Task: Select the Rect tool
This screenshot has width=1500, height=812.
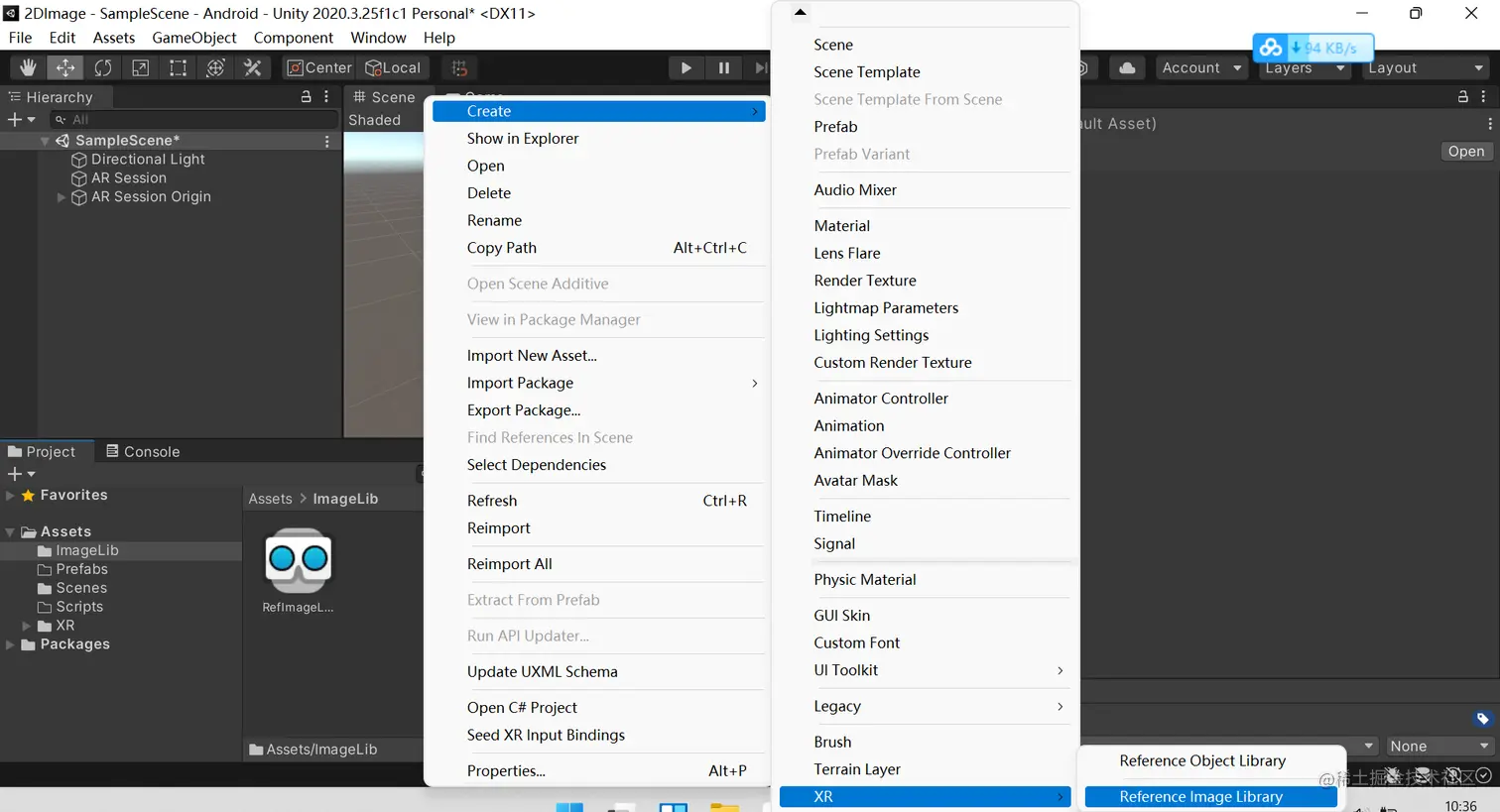Action: 178,67
